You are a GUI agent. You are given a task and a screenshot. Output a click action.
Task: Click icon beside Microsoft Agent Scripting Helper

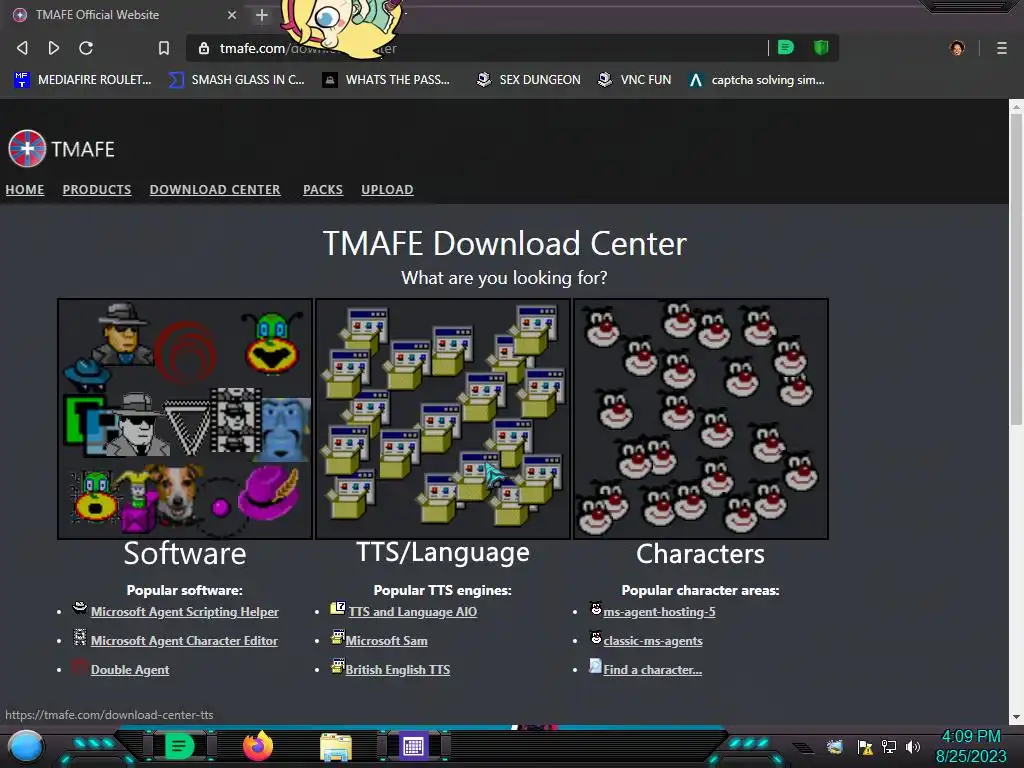tap(80, 608)
